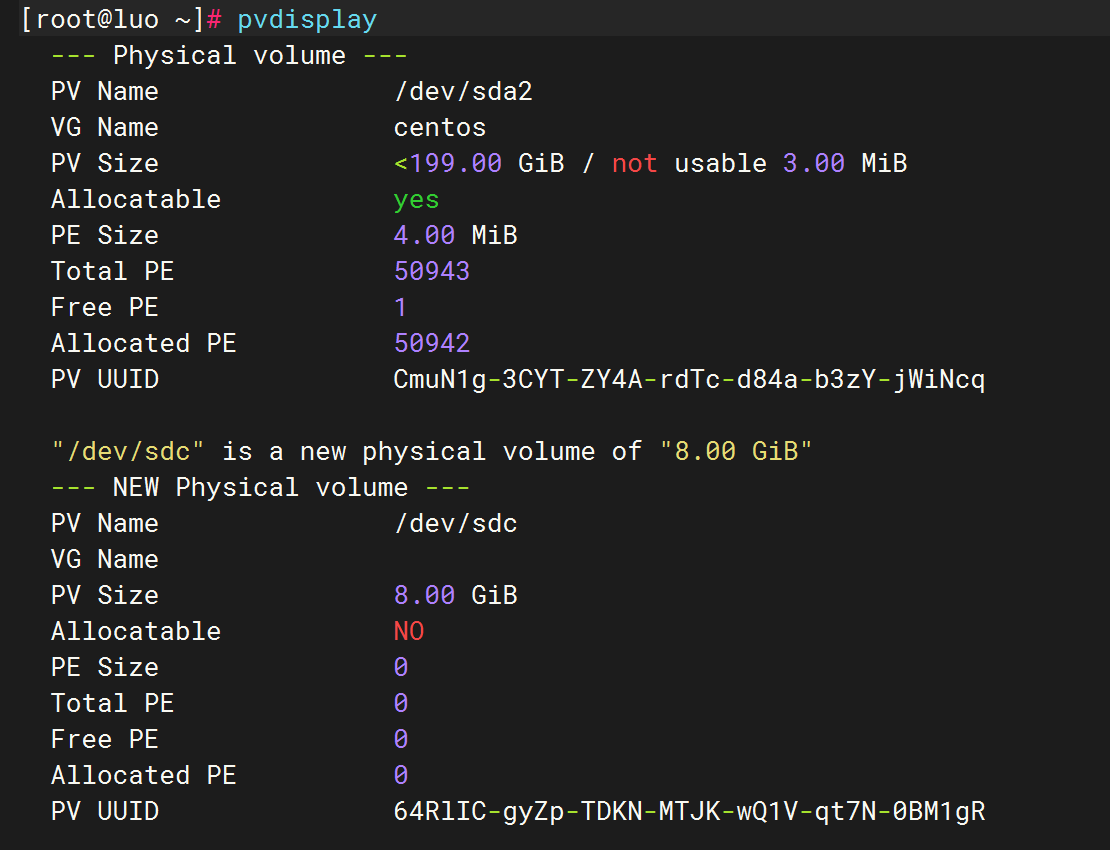Select the 8.00 GiB size for /dev/sdc

click(455, 595)
